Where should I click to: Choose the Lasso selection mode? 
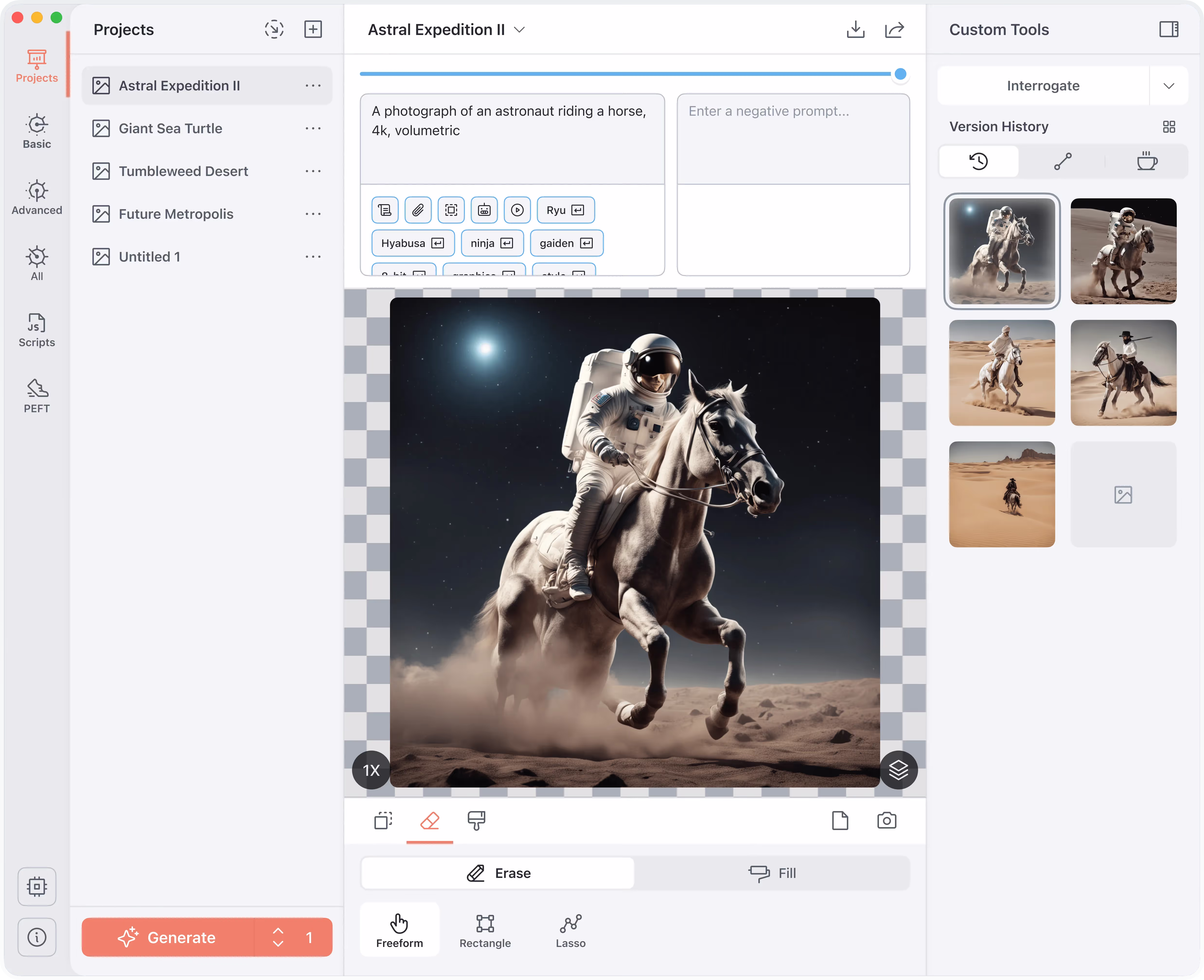pyautogui.click(x=570, y=931)
